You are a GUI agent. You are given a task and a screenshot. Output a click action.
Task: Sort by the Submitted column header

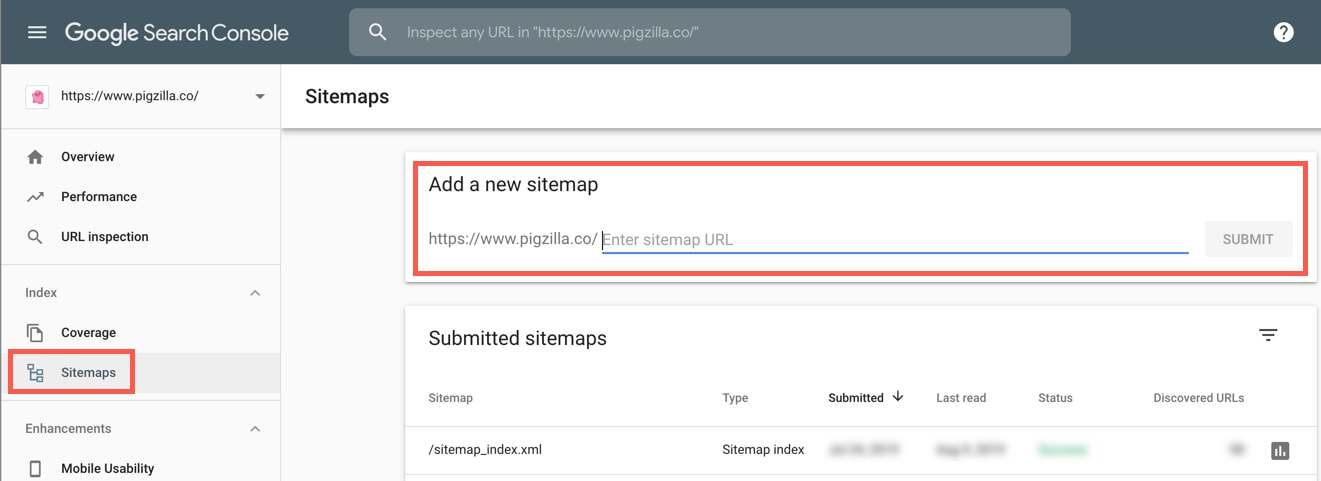tap(856, 398)
